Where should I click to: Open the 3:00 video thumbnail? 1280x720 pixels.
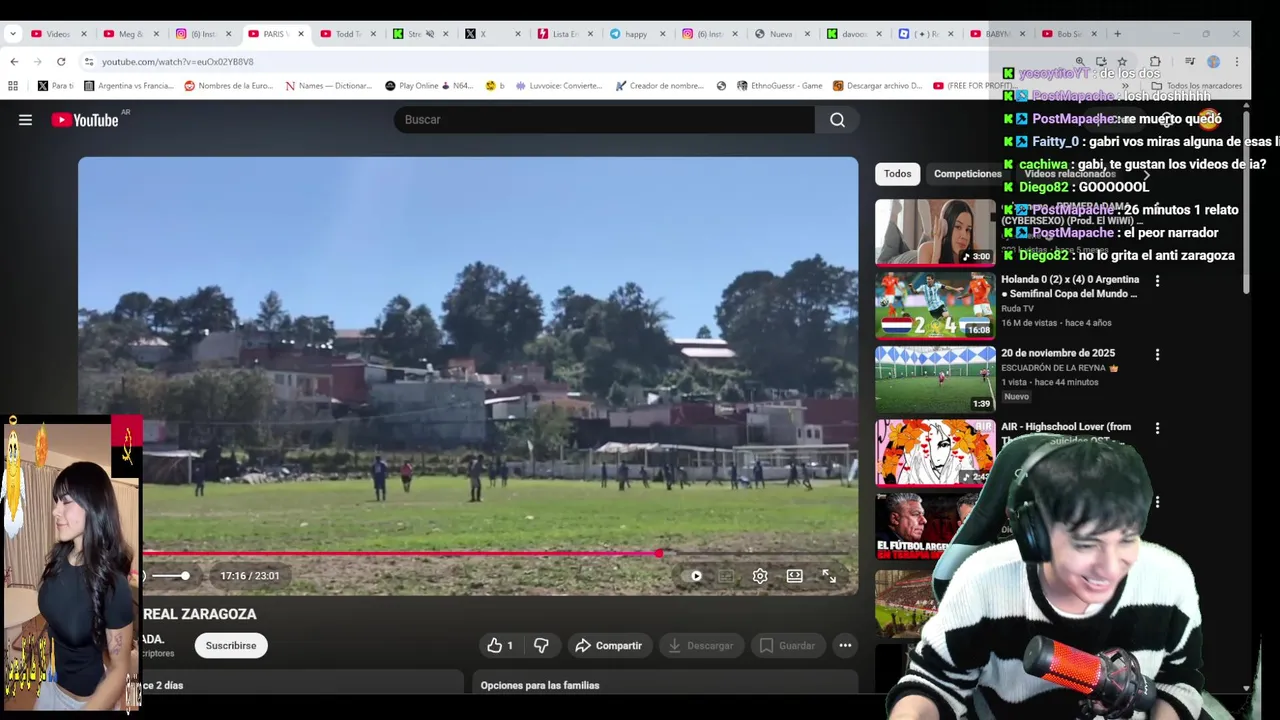(935, 232)
